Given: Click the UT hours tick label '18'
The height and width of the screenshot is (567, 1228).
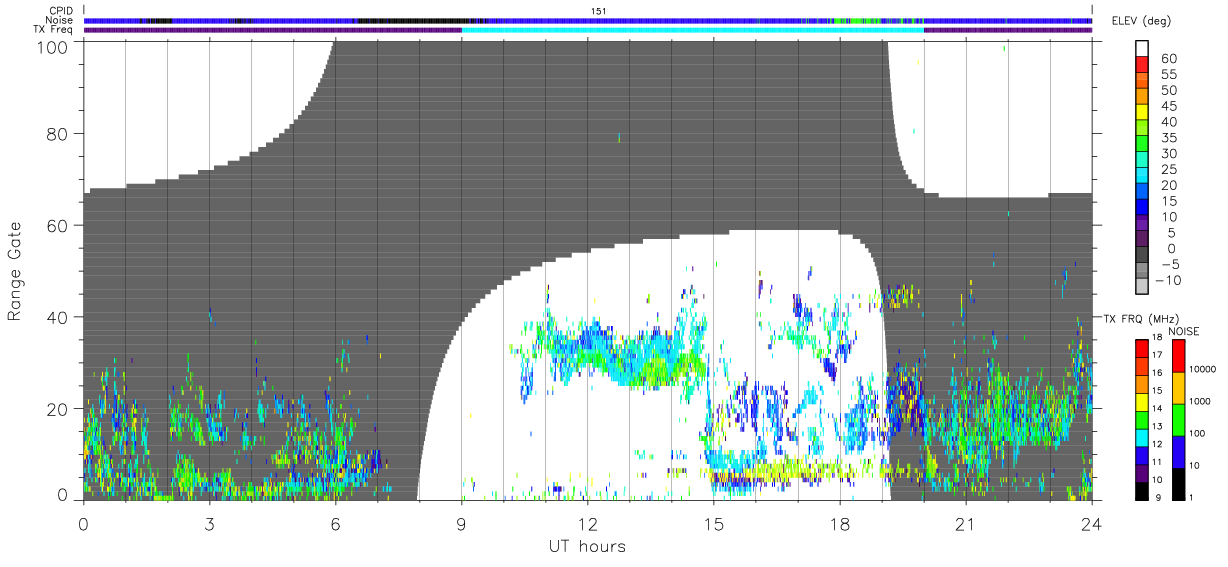Looking at the screenshot, I should click(x=839, y=524).
